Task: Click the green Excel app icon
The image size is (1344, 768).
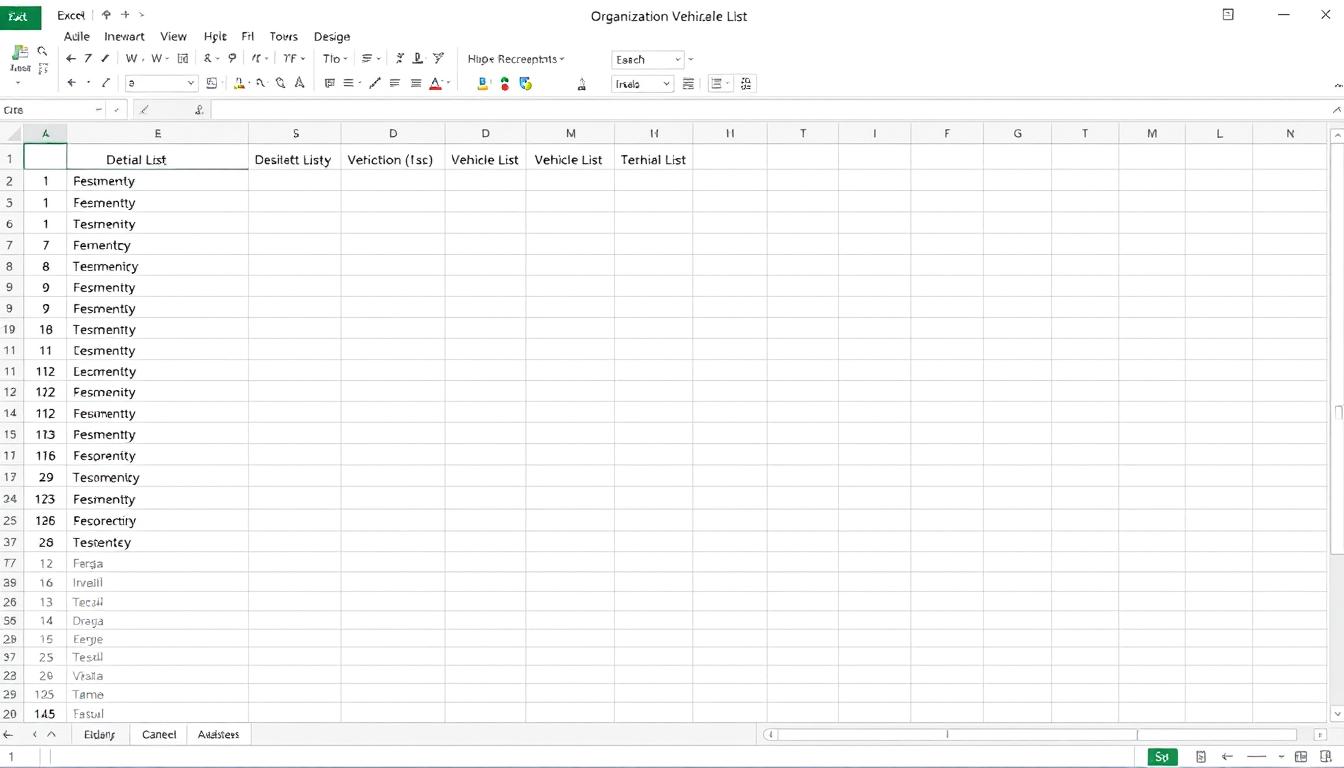Action: point(20,16)
